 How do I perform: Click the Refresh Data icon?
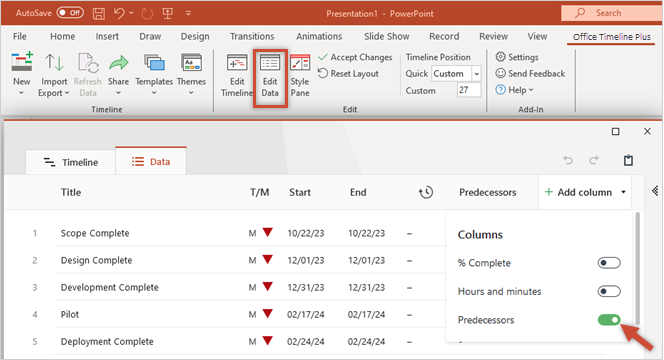88,63
